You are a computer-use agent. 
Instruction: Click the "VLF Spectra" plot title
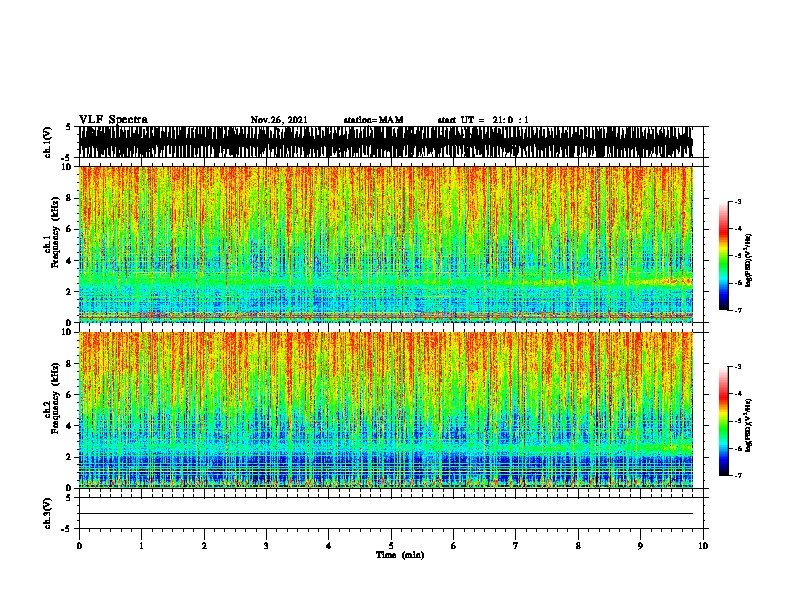pos(113,120)
